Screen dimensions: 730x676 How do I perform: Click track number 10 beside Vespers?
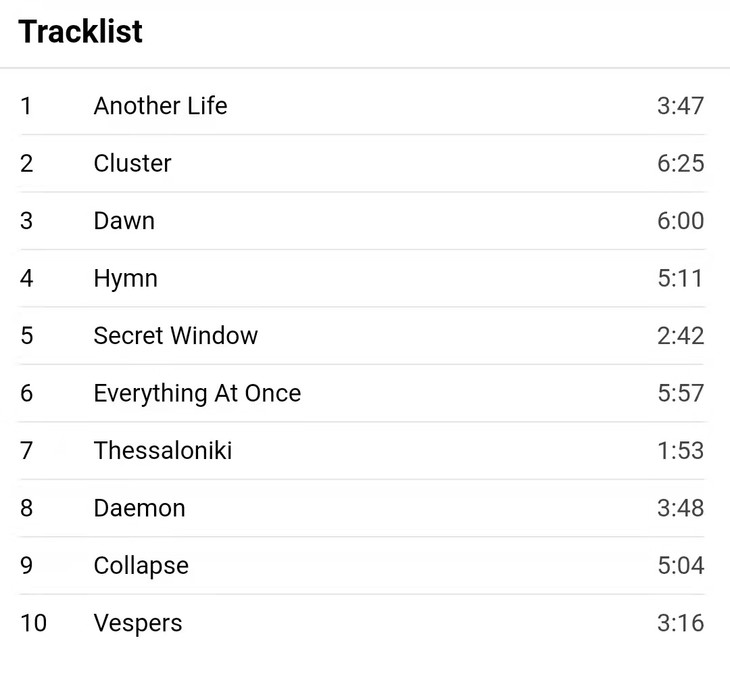point(33,624)
